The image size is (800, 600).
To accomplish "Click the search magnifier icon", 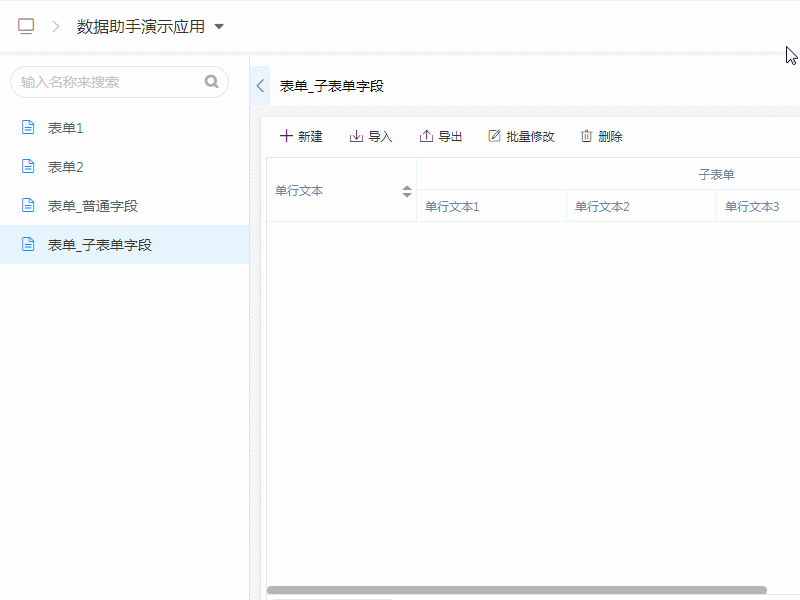I will click(211, 82).
